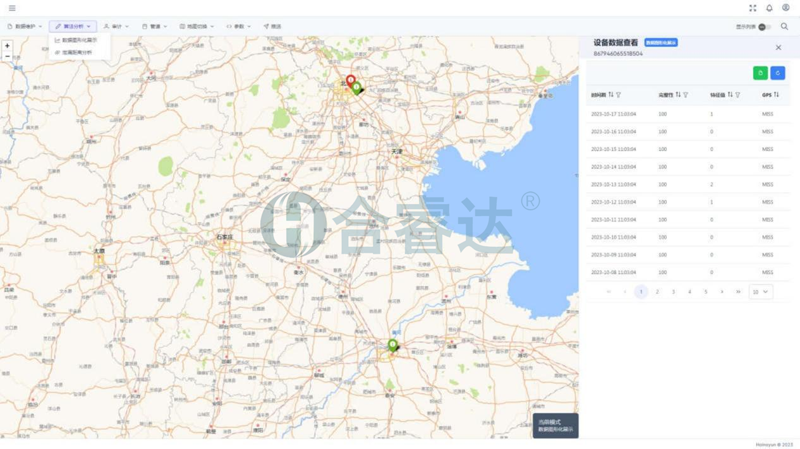Click the map zoom in plus button
The width and height of the screenshot is (800, 449).
[x=7, y=46]
